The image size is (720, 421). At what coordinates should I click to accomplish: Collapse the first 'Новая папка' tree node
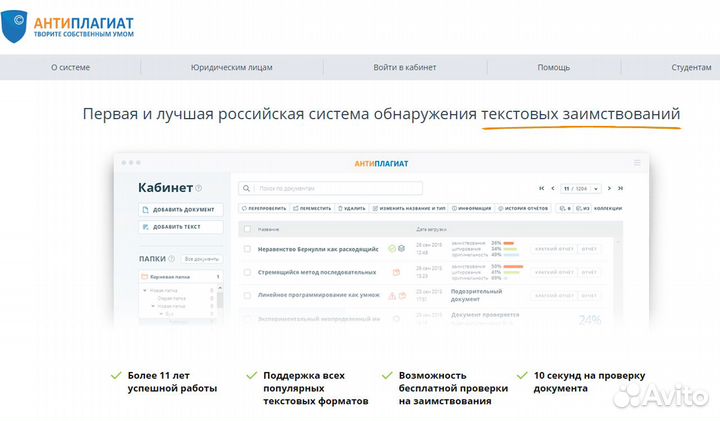click(x=145, y=291)
